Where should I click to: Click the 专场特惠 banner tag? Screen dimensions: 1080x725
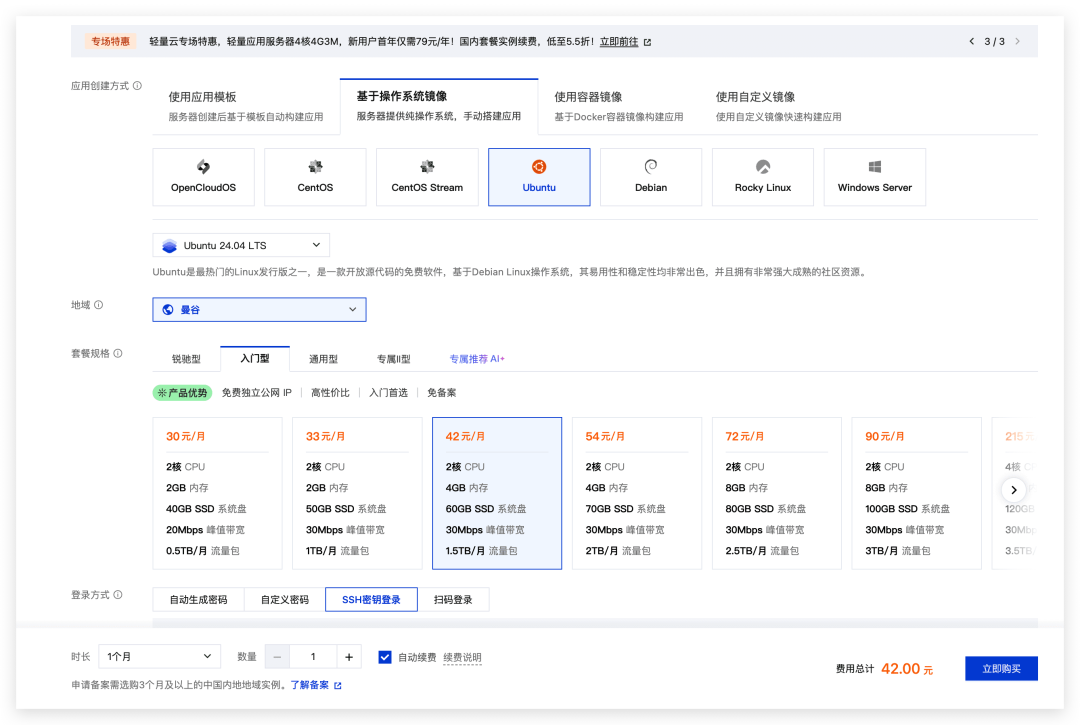pos(110,41)
